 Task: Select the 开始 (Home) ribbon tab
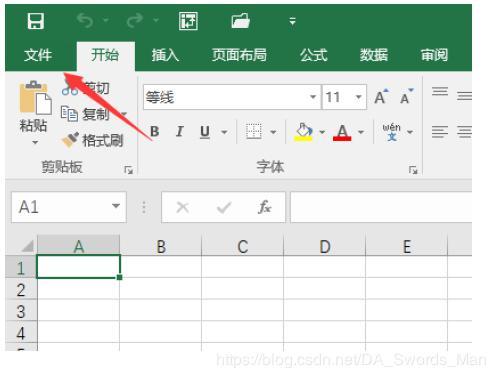tap(105, 55)
